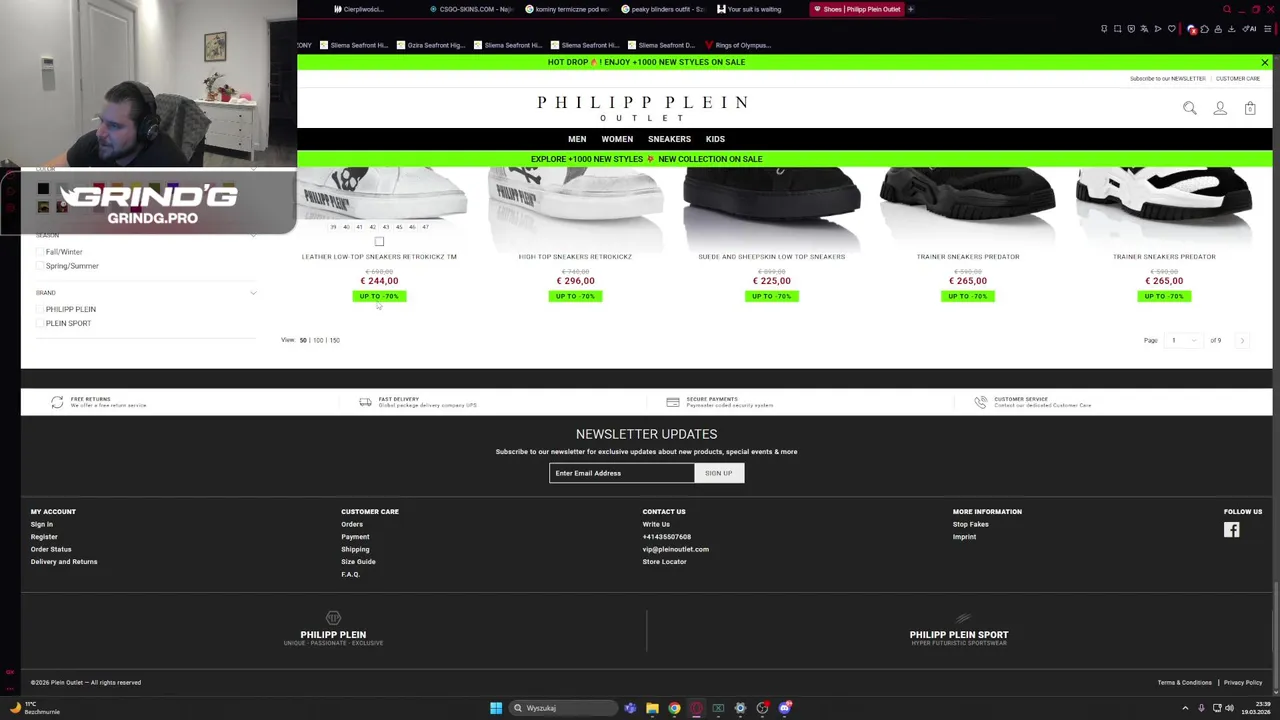The image size is (1280, 720).
Task: Open the browser downloads icon
Action: (x=1231, y=29)
